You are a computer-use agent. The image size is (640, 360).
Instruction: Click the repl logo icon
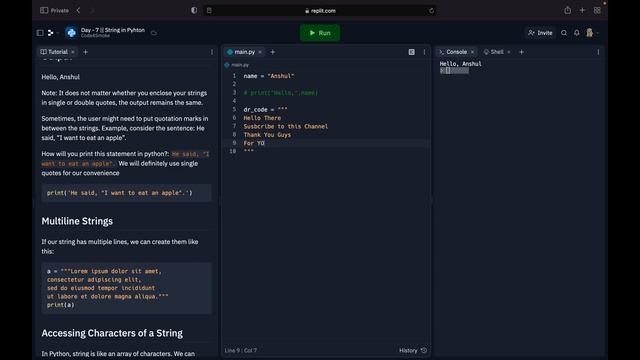click(x=71, y=33)
